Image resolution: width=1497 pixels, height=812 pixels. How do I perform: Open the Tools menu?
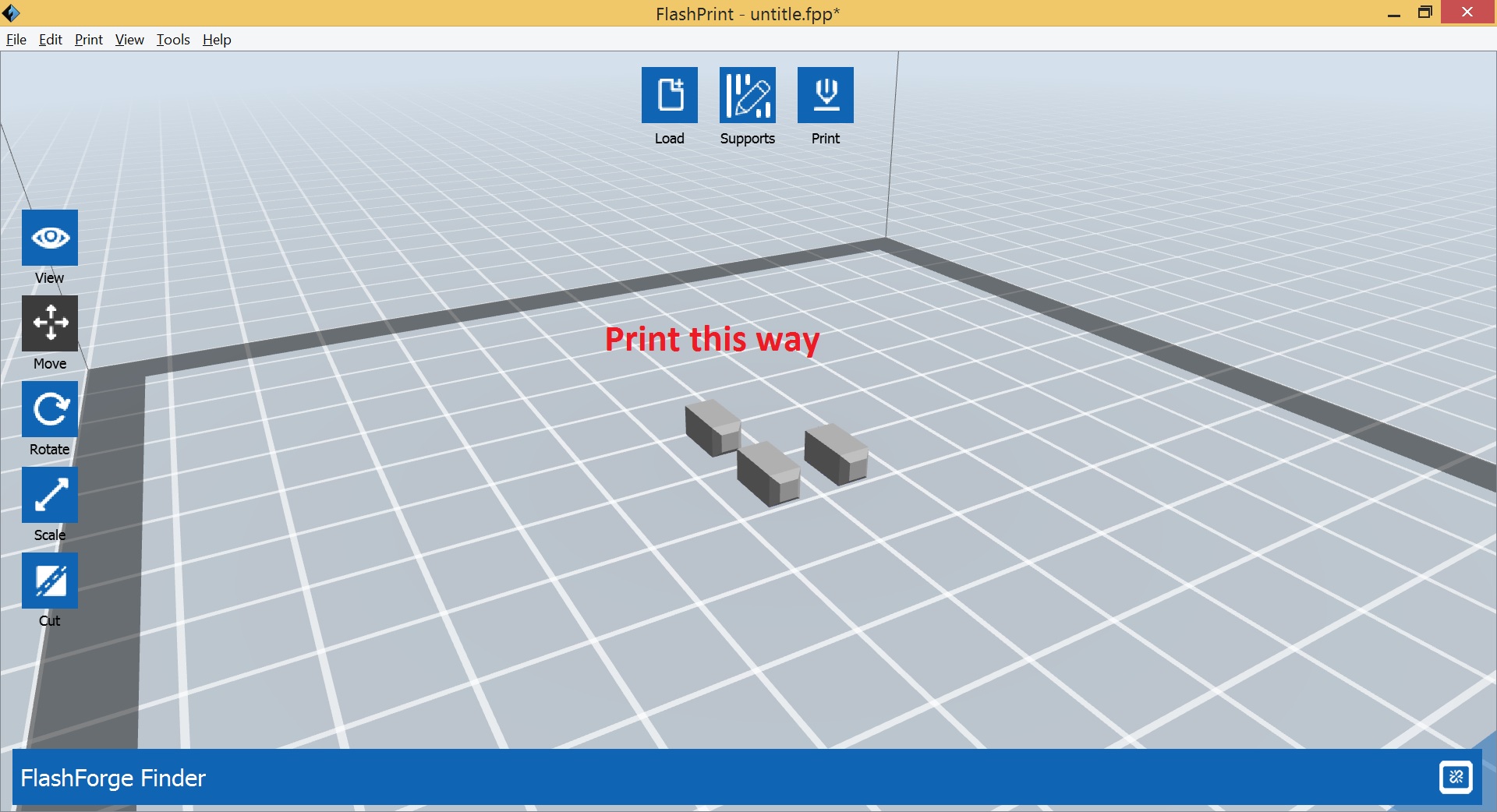point(173,40)
